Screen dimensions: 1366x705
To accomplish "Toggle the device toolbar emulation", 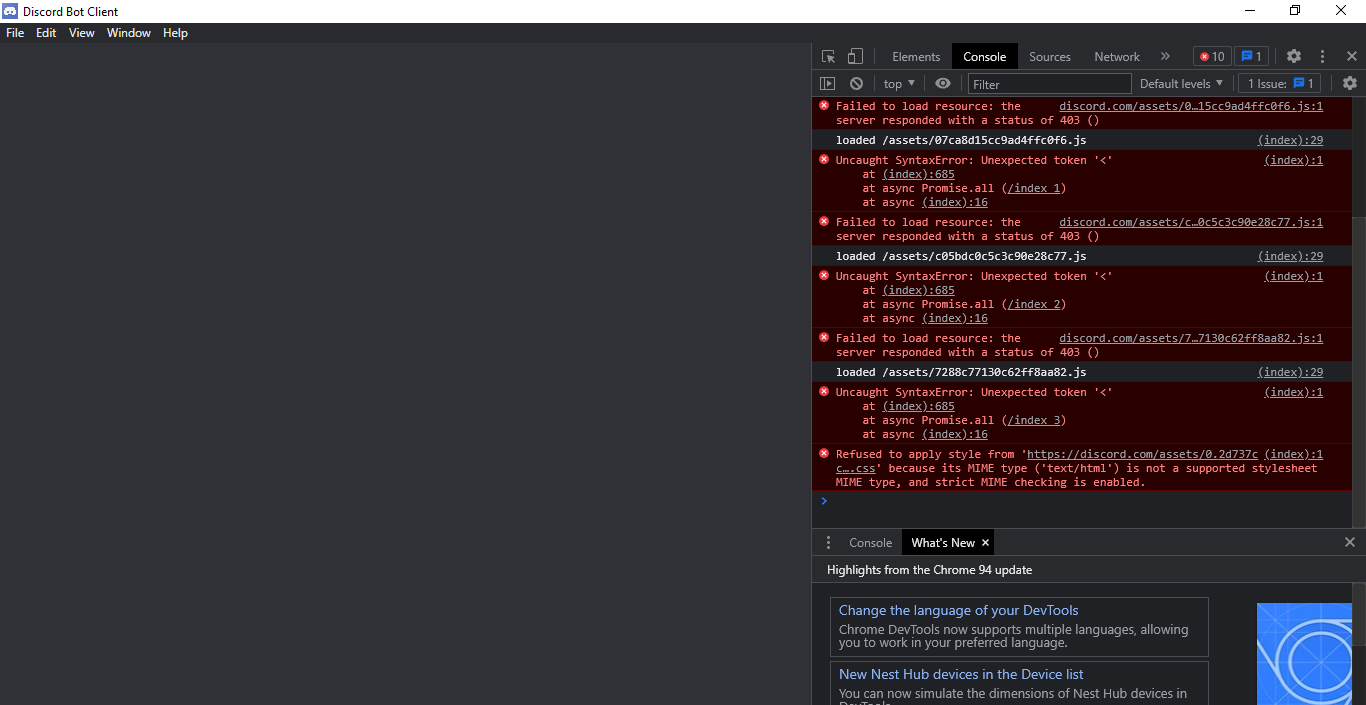I will [855, 56].
